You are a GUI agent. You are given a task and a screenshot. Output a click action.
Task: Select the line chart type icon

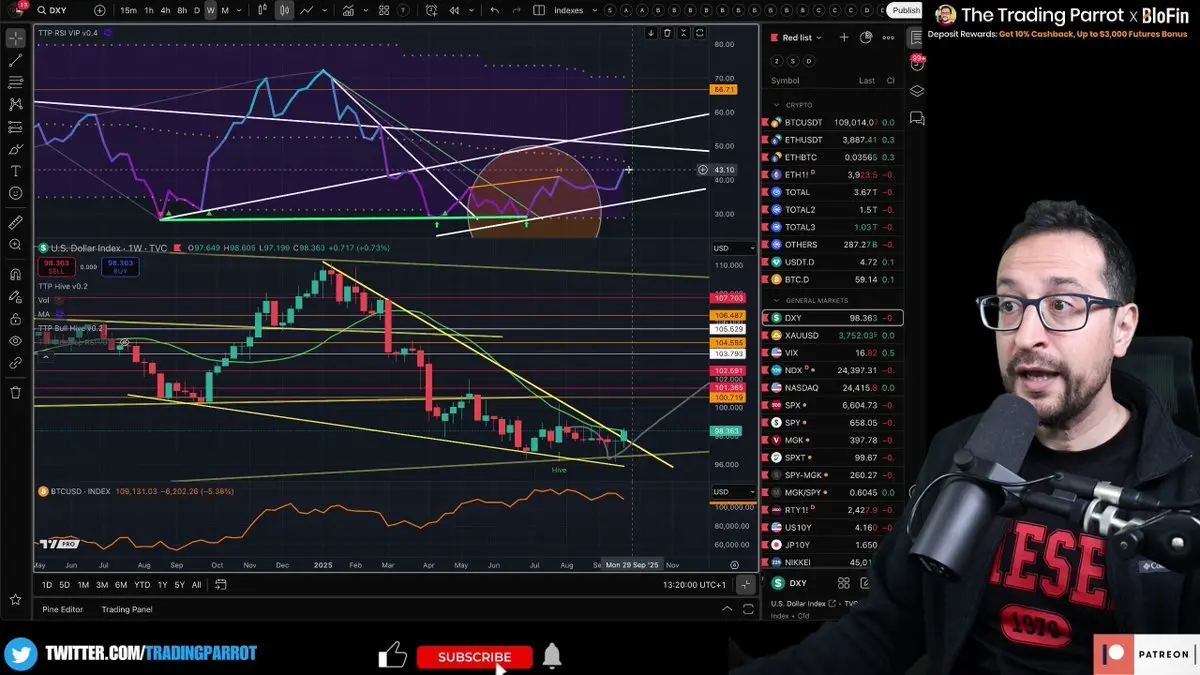307,10
